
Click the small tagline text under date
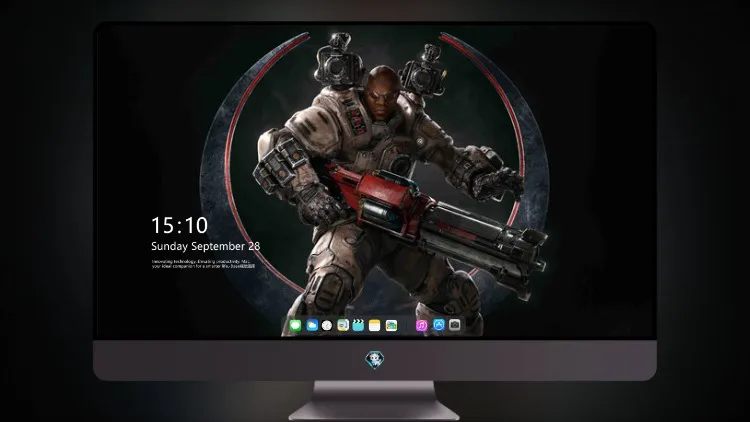(203, 264)
